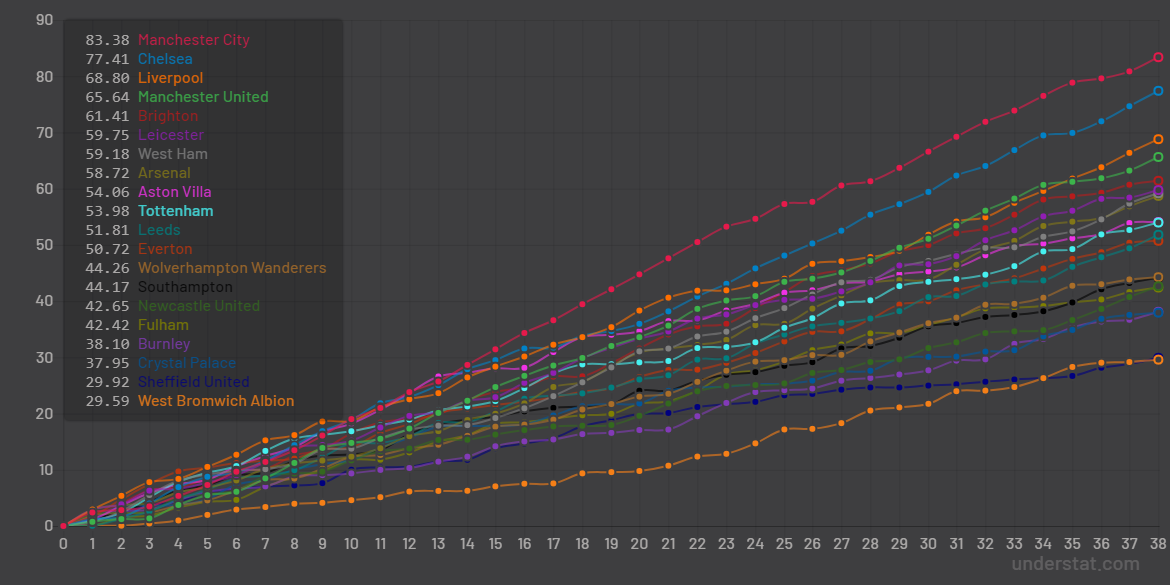Select Wolverhampton Wanderers legend entry

coord(232,268)
